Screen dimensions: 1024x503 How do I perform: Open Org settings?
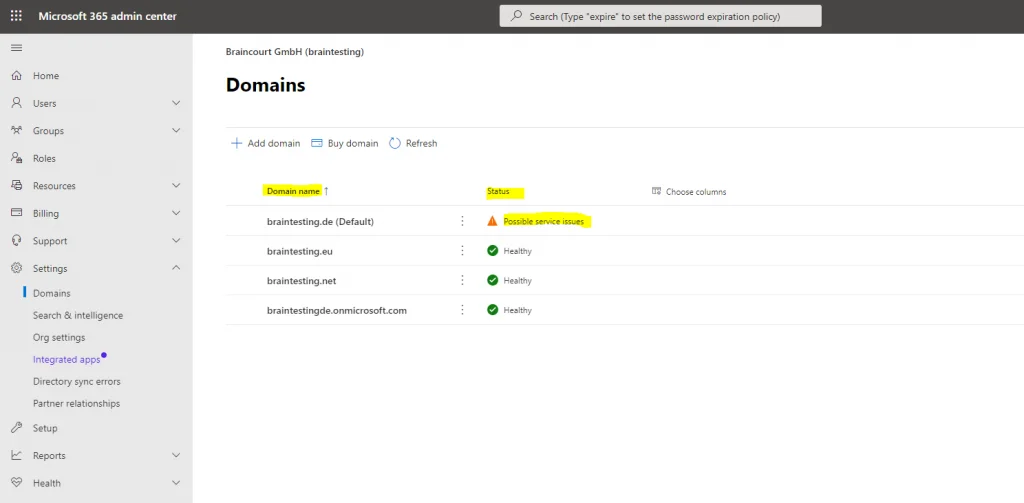pyautogui.click(x=59, y=338)
